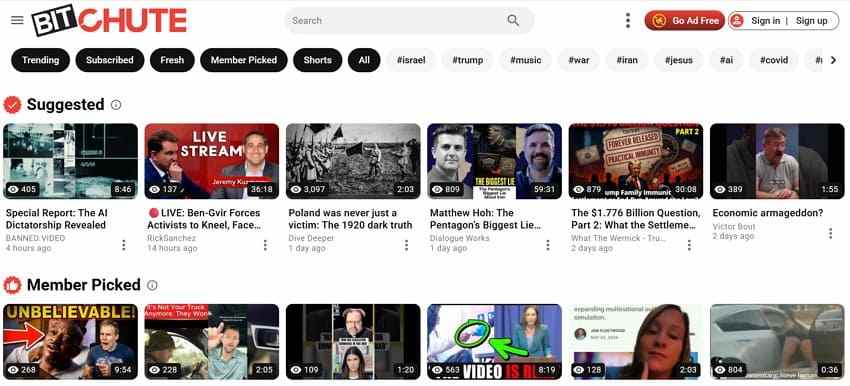This screenshot has height=386, width=850.
Task: Click the Suggested section info icon
Action: (116, 105)
